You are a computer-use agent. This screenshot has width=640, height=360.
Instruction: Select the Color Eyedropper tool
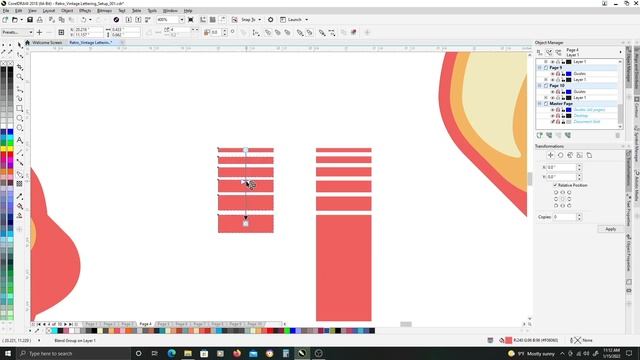pos(20,196)
